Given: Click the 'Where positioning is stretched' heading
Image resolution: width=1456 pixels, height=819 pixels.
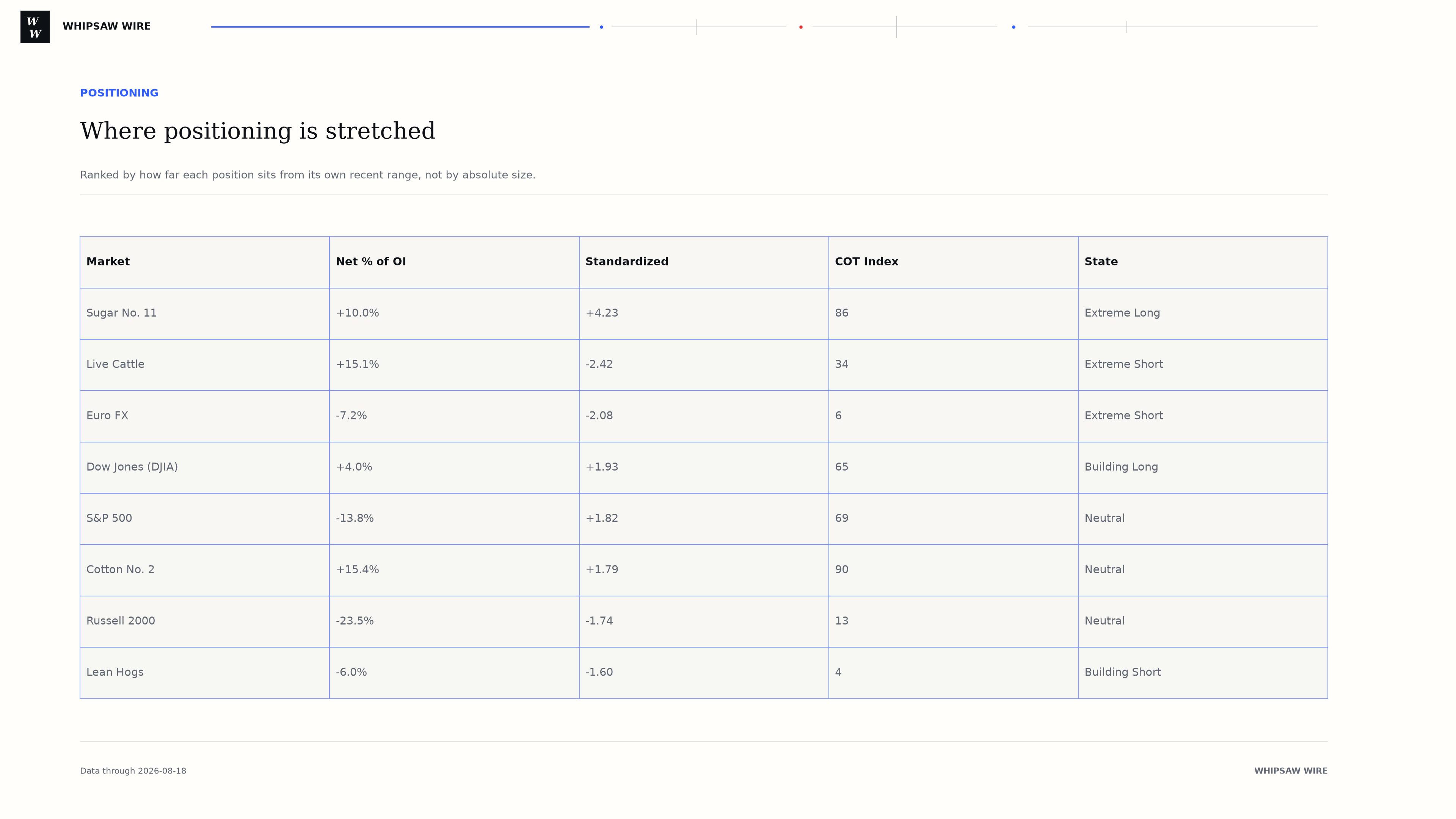Looking at the screenshot, I should pos(258,131).
